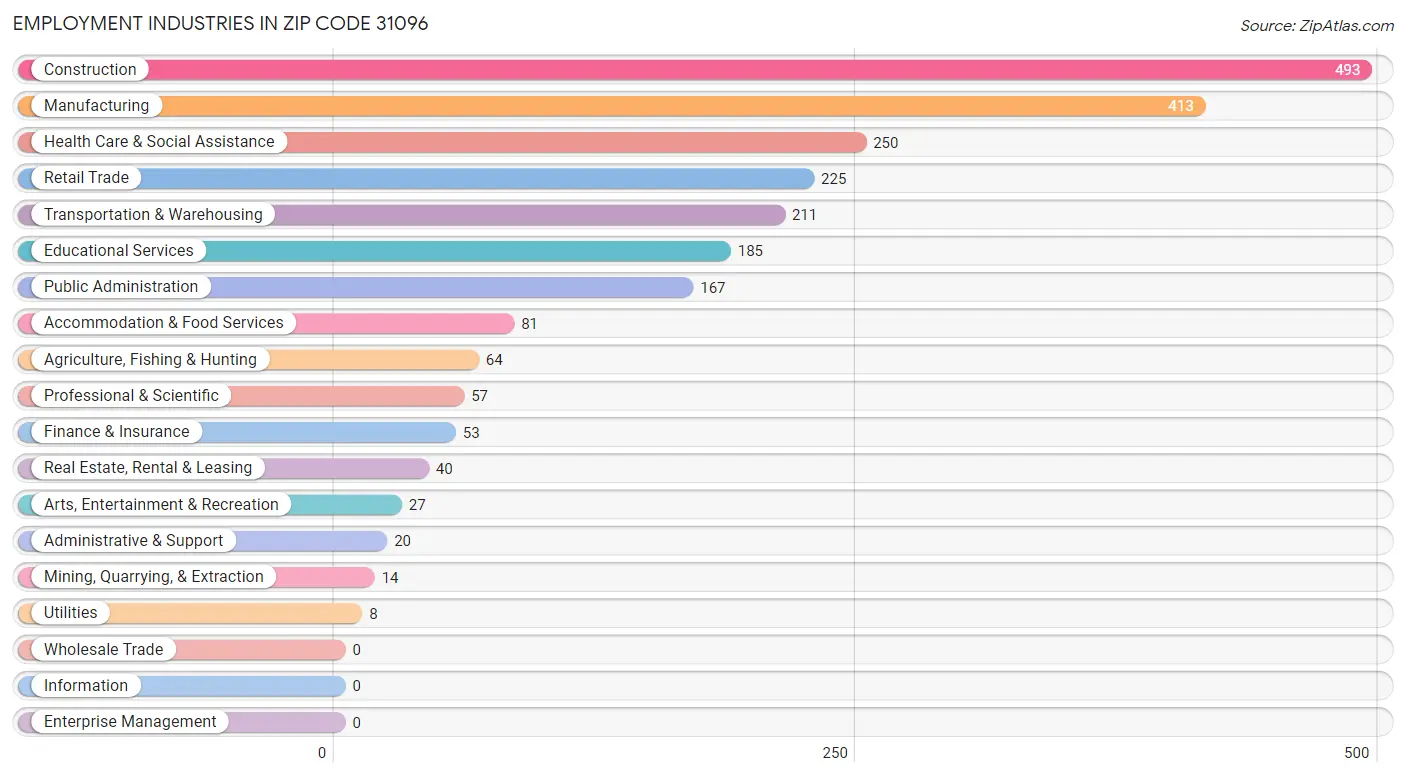Screen dimensions: 1406x777
Task: Click the 493 value on Construction bar
Action: pos(1347,70)
